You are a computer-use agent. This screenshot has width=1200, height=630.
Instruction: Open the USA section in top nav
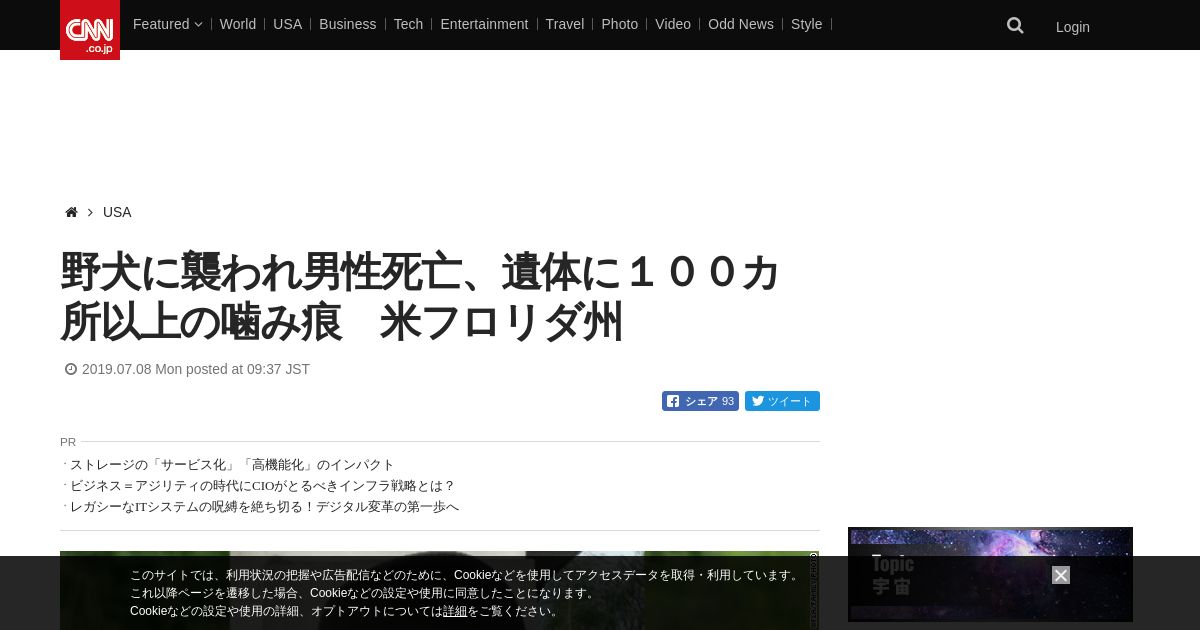pos(287,24)
